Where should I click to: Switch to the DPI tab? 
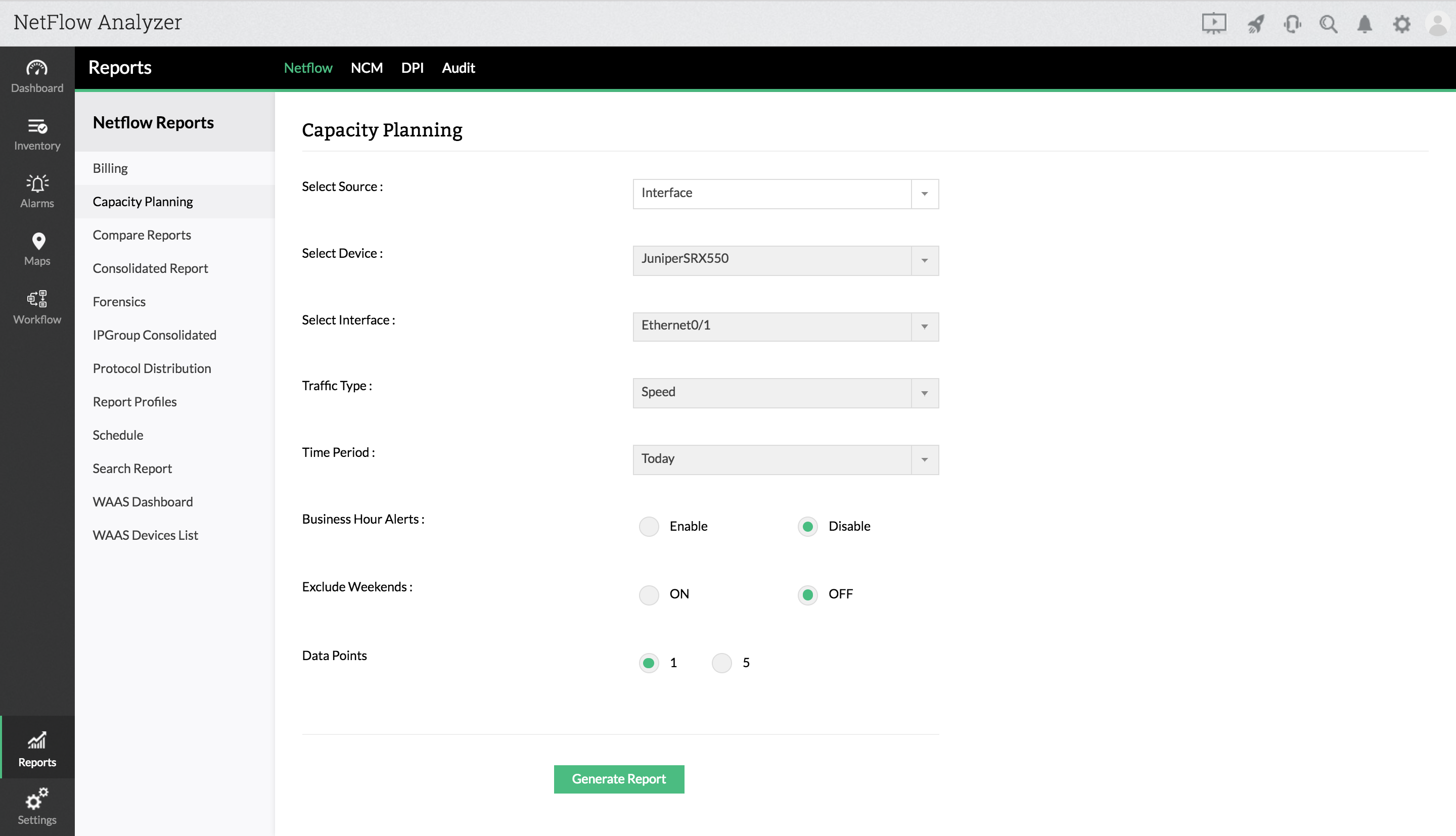[412, 68]
